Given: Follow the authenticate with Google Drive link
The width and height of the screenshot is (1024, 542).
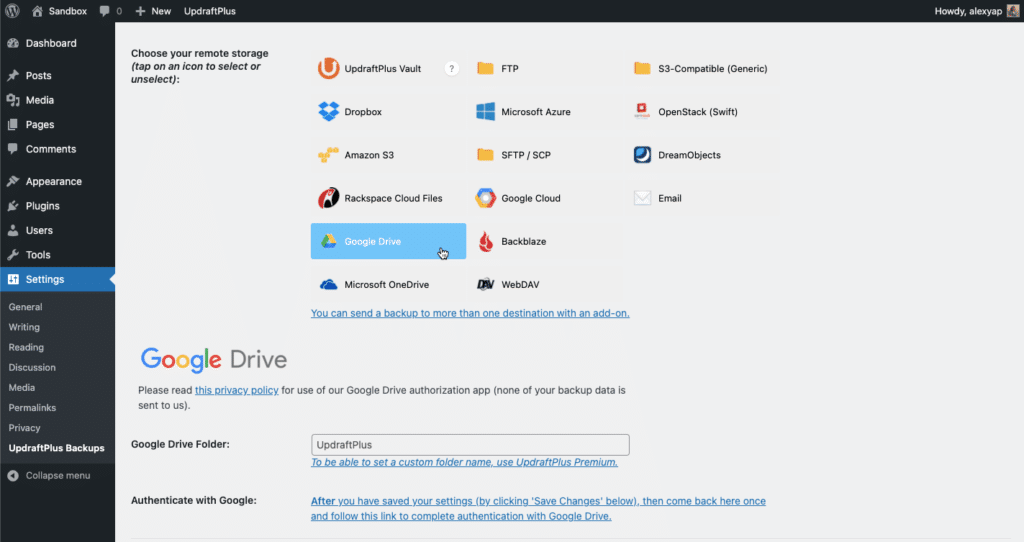Looking at the screenshot, I should click(x=538, y=509).
